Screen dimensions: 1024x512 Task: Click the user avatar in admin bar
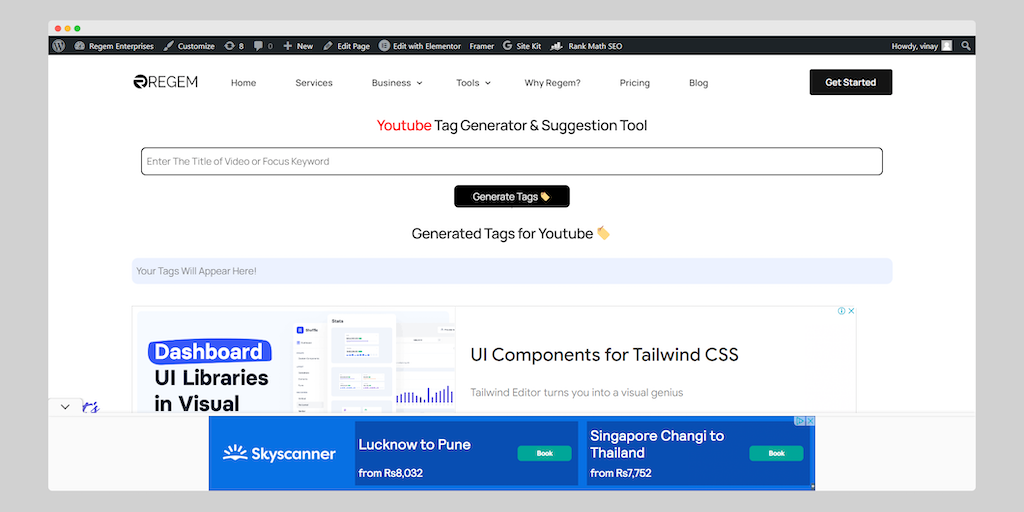click(947, 46)
